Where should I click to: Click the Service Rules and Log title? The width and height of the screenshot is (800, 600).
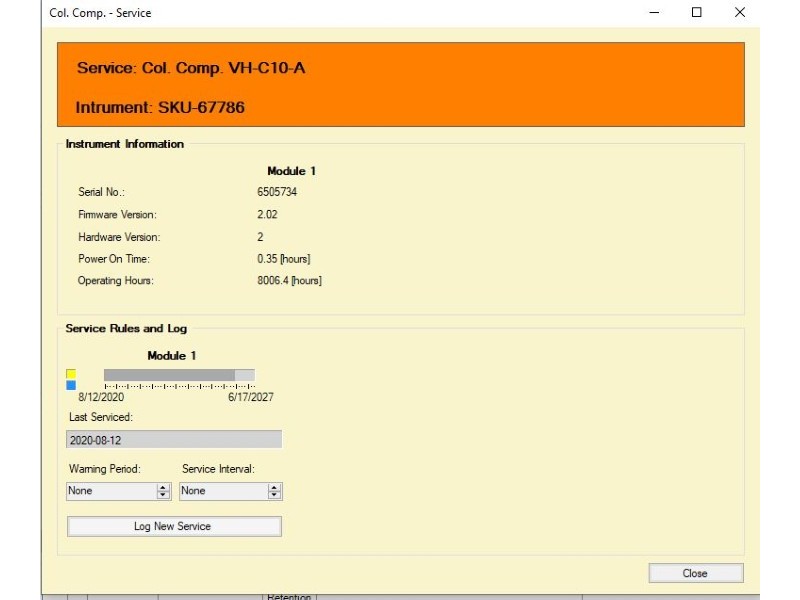click(126, 329)
